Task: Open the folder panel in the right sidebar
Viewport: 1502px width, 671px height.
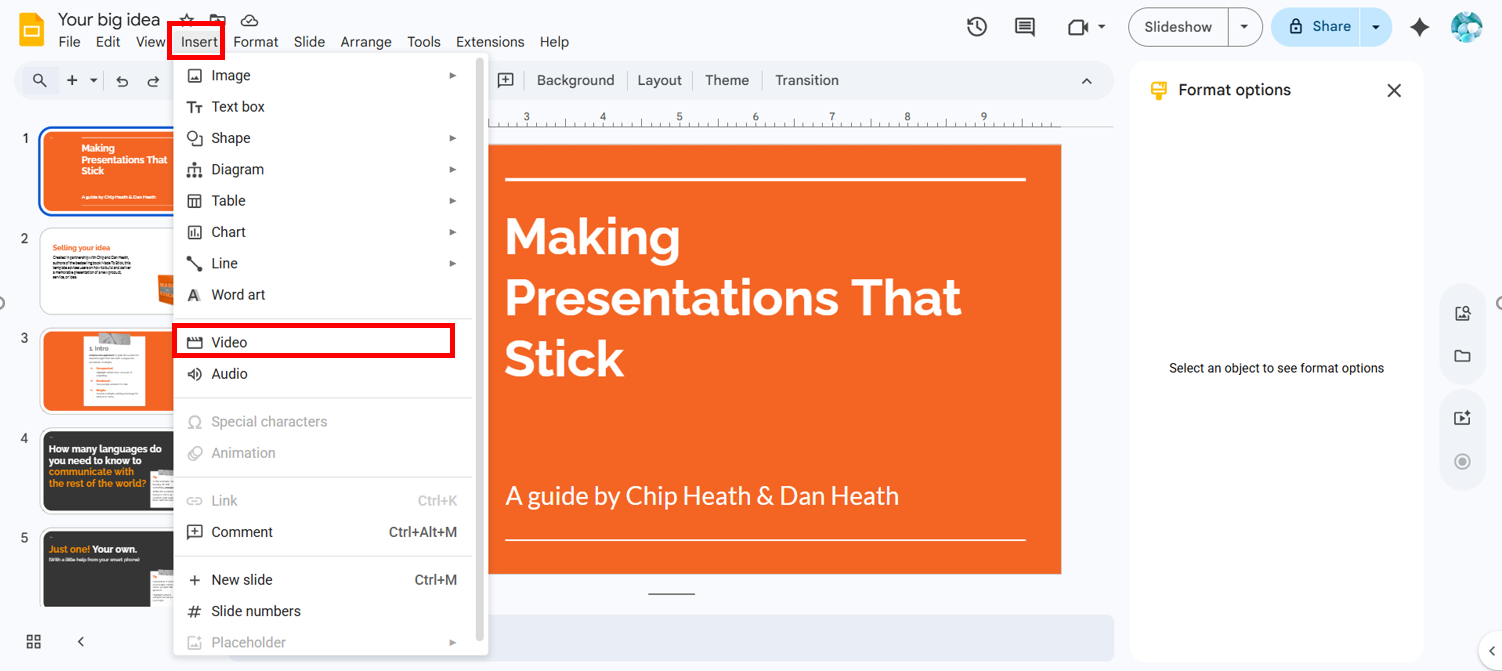Action: [x=1462, y=356]
